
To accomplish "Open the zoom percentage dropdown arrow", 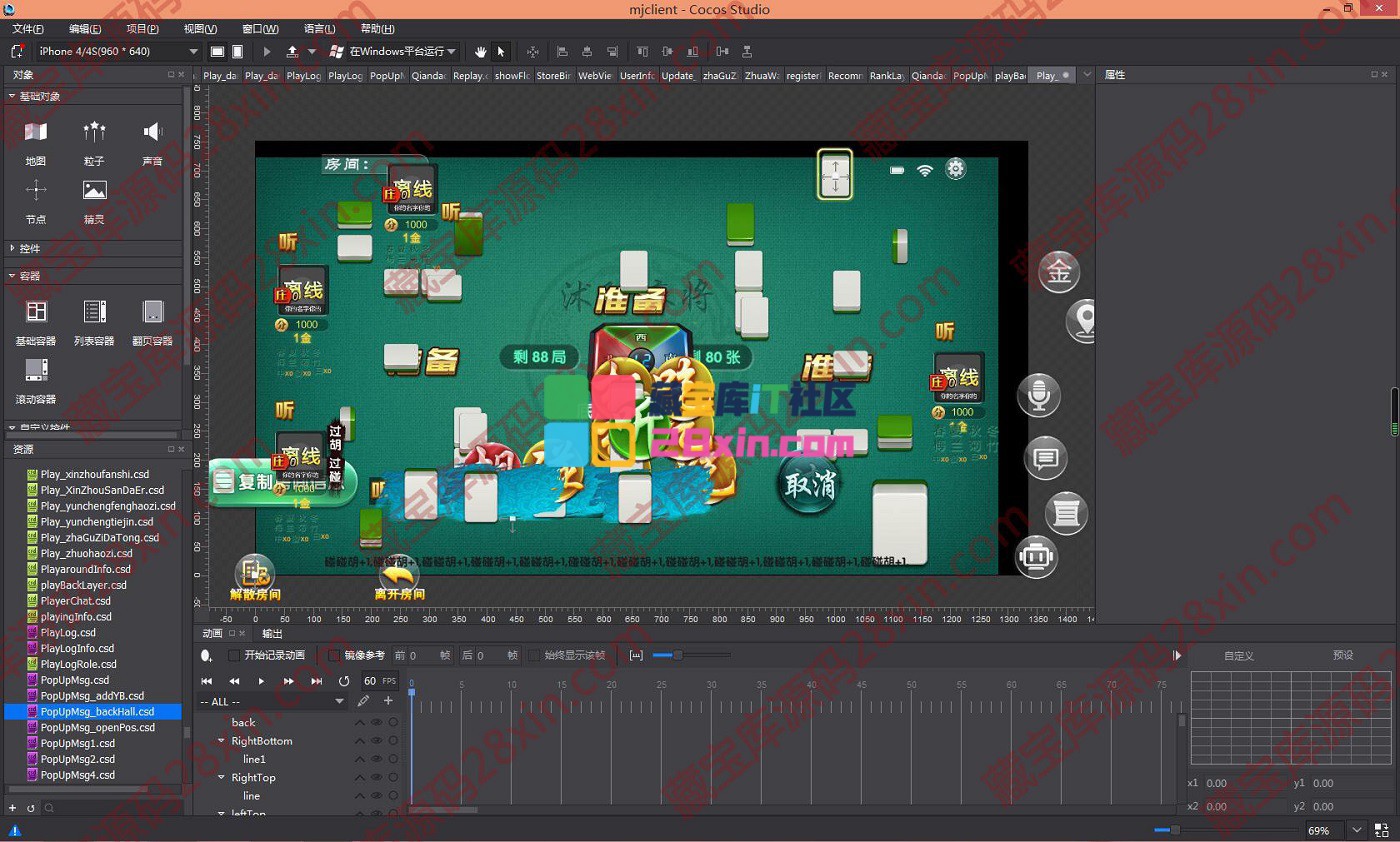I will pyautogui.click(x=1356, y=830).
